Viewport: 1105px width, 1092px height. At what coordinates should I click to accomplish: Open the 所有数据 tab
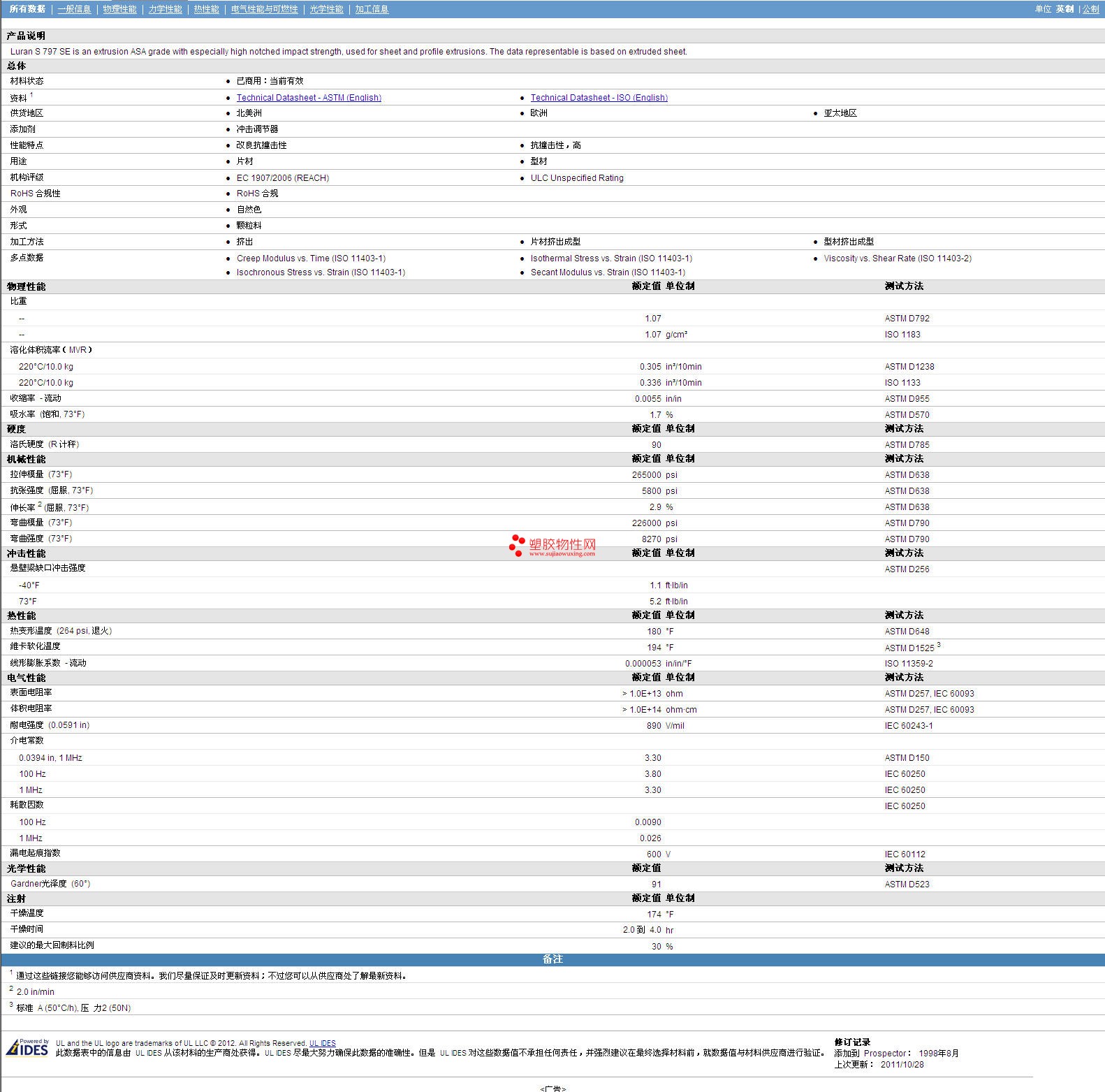(27, 9)
